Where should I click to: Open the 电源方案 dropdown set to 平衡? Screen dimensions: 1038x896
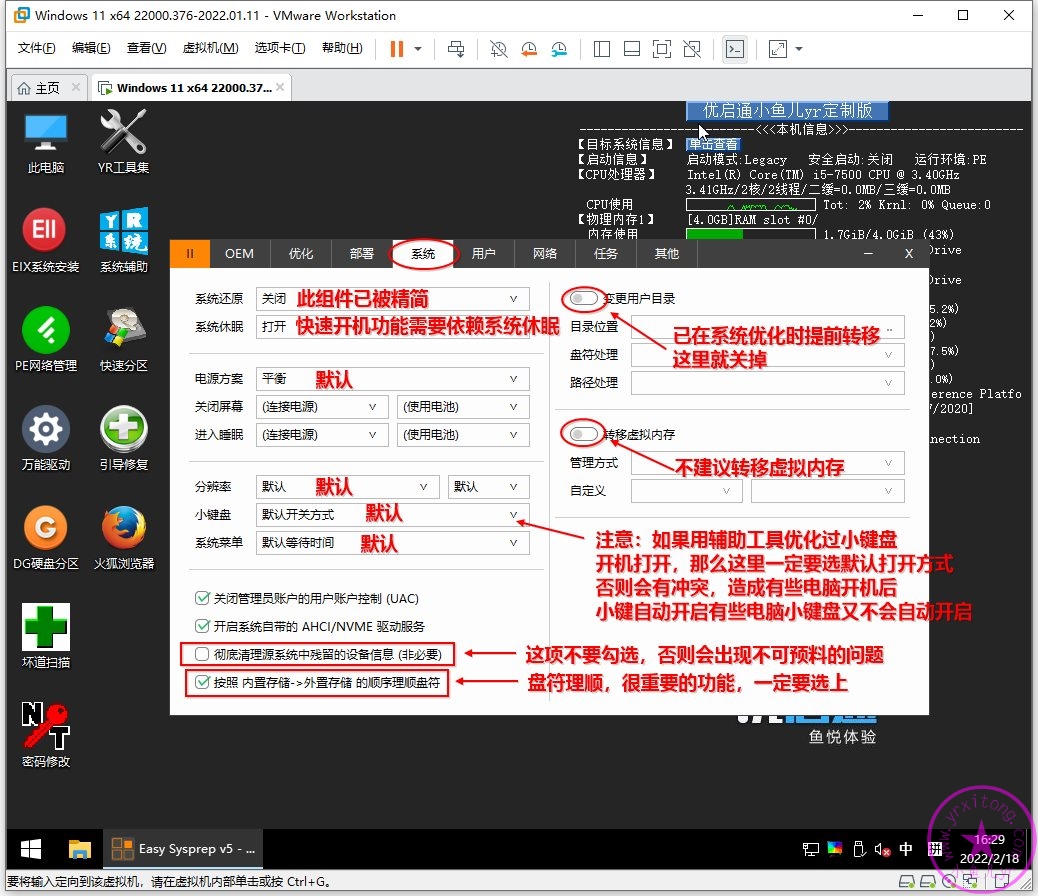click(x=393, y=379)
